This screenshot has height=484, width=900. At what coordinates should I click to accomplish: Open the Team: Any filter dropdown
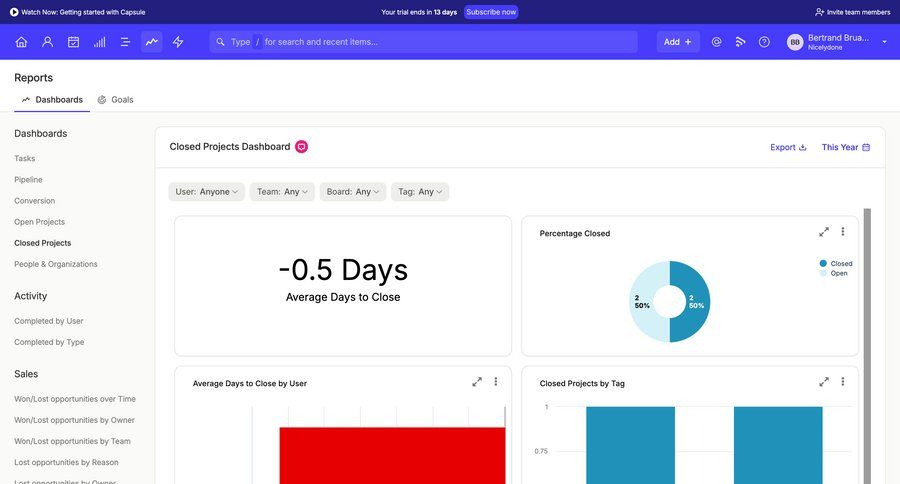pos(282,192)
